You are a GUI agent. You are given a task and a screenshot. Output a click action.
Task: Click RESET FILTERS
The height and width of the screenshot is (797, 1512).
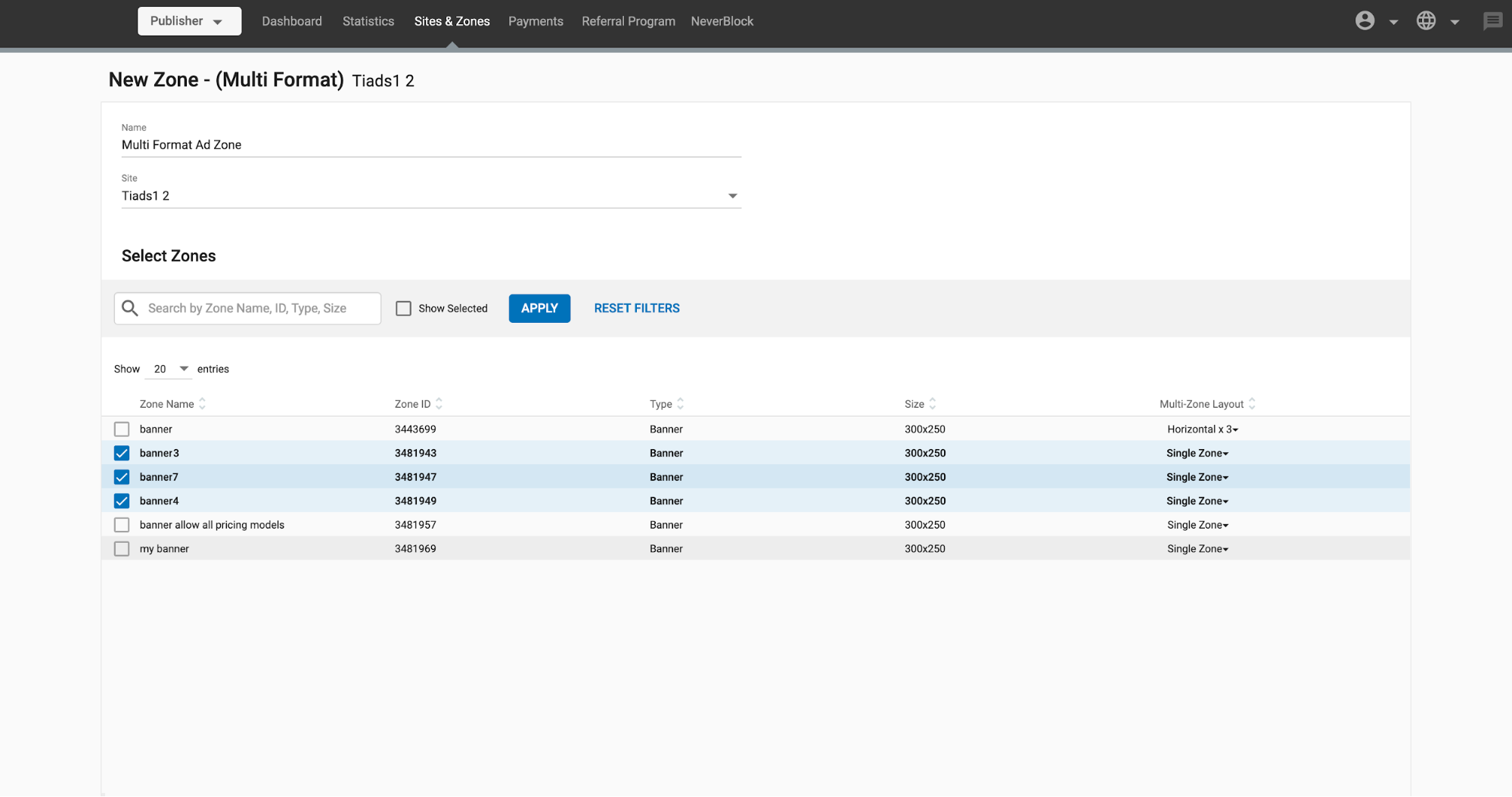tap(636, 308)
